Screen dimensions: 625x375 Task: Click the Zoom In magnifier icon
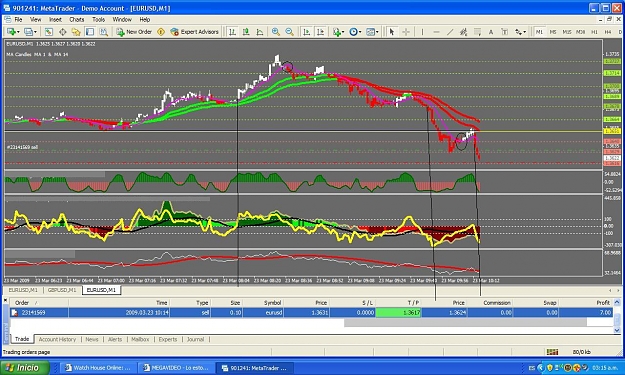[x=275, y=32]
